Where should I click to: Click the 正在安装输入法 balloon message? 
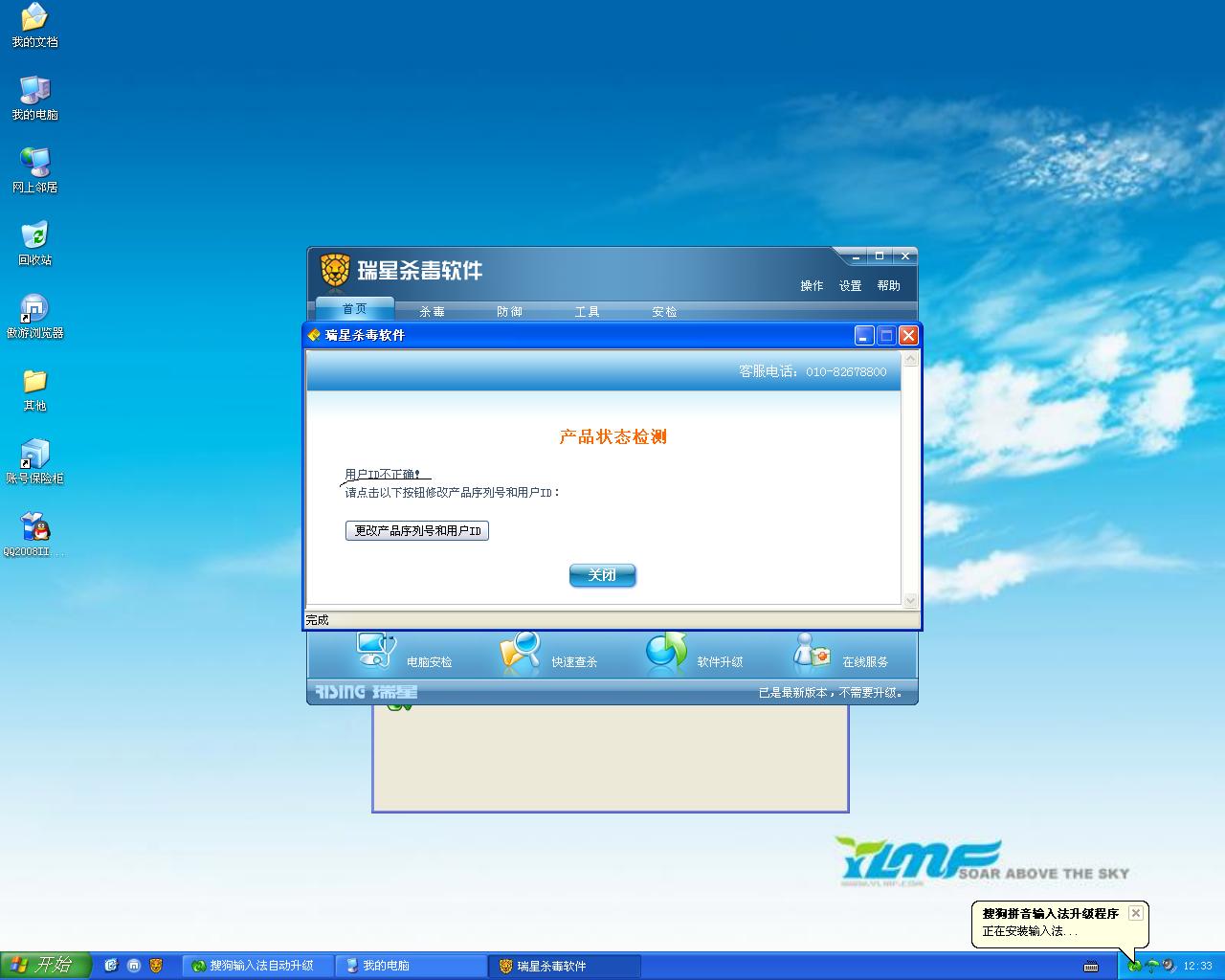pyautogui.click(x=1030, y=931)
